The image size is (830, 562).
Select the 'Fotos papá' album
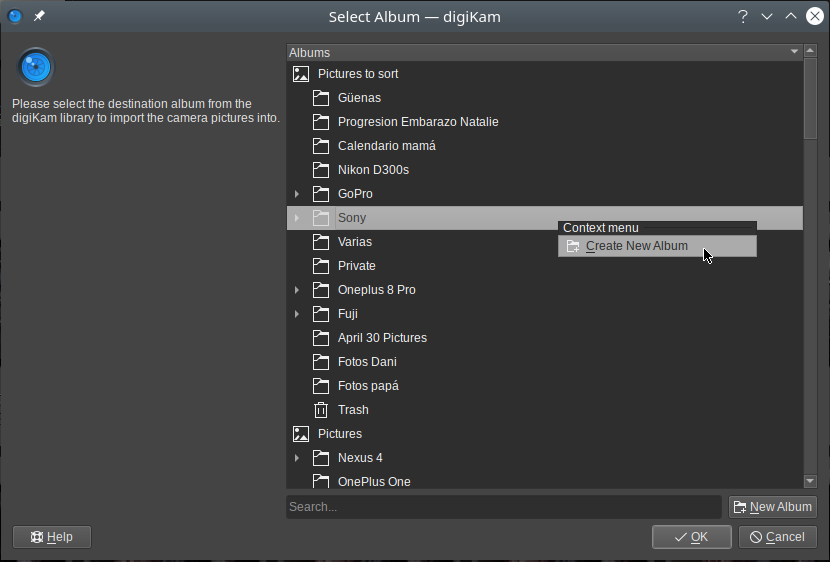pyautogui.click(x=368, y=386)
